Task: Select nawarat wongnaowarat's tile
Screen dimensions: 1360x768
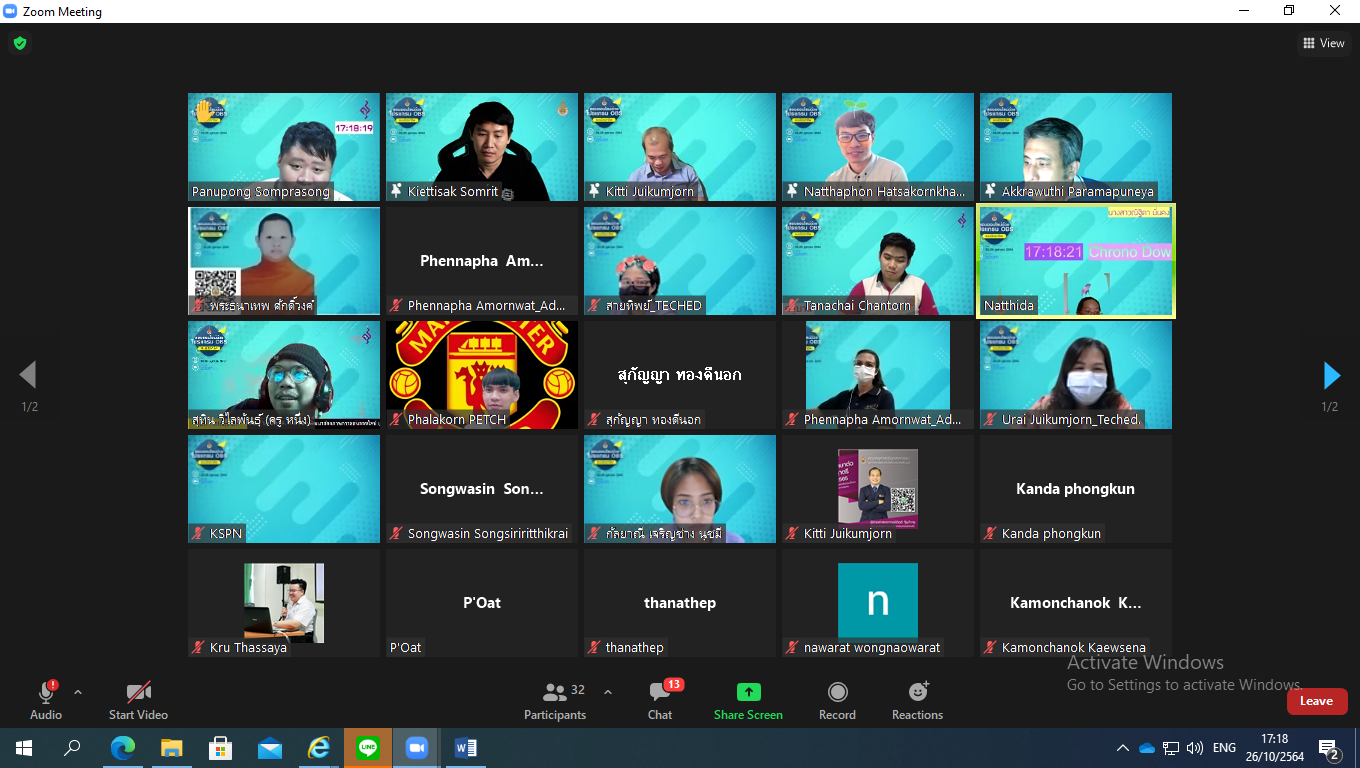Action: click(878, 603)
